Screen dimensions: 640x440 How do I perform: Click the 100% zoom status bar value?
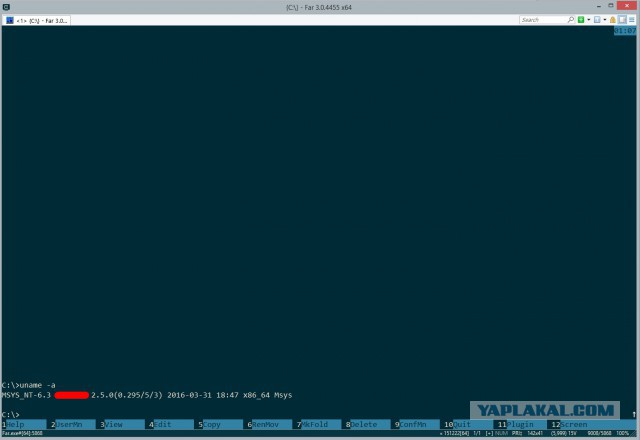point(622,433)
